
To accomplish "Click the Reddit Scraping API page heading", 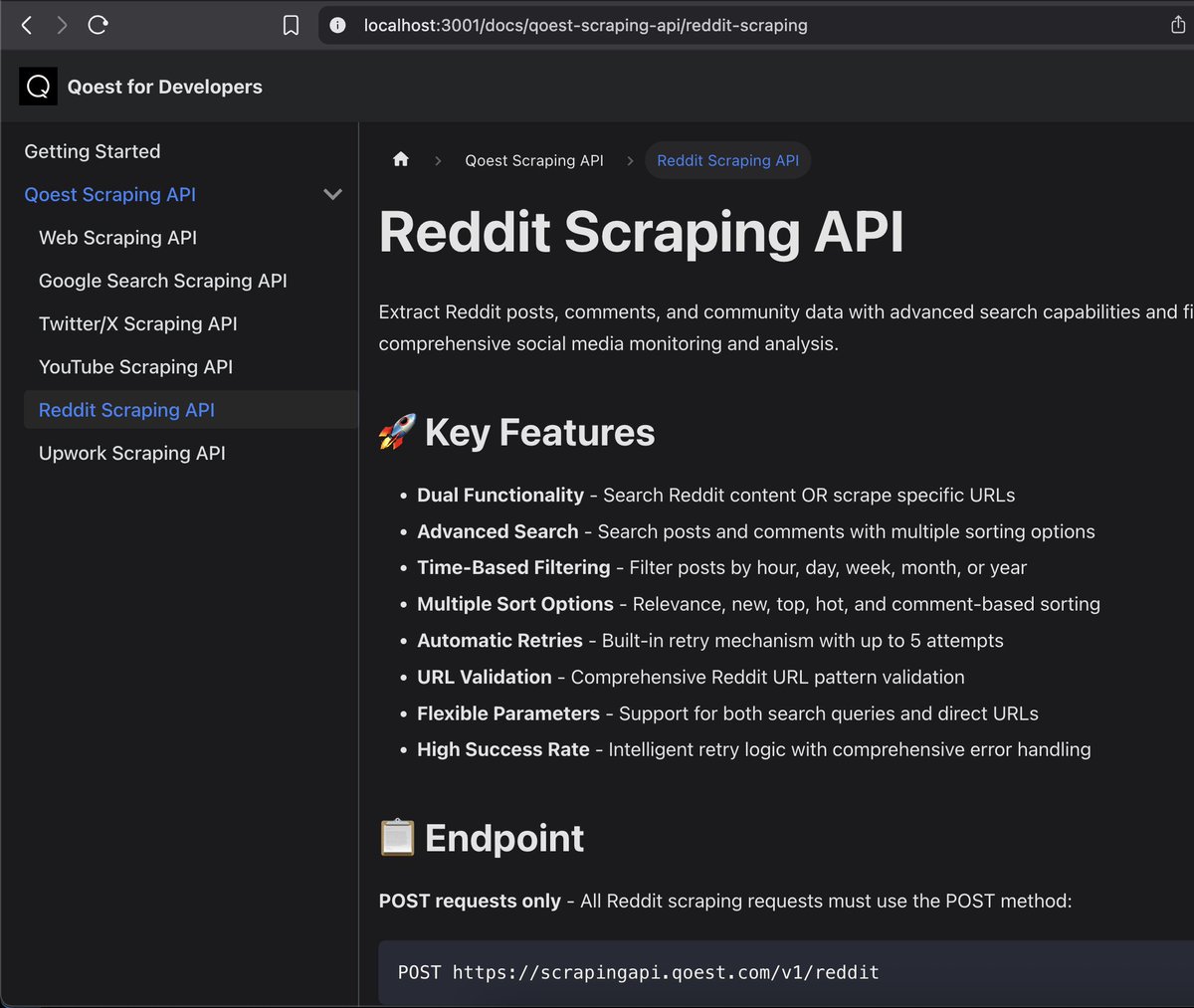I will click(642, 233).
